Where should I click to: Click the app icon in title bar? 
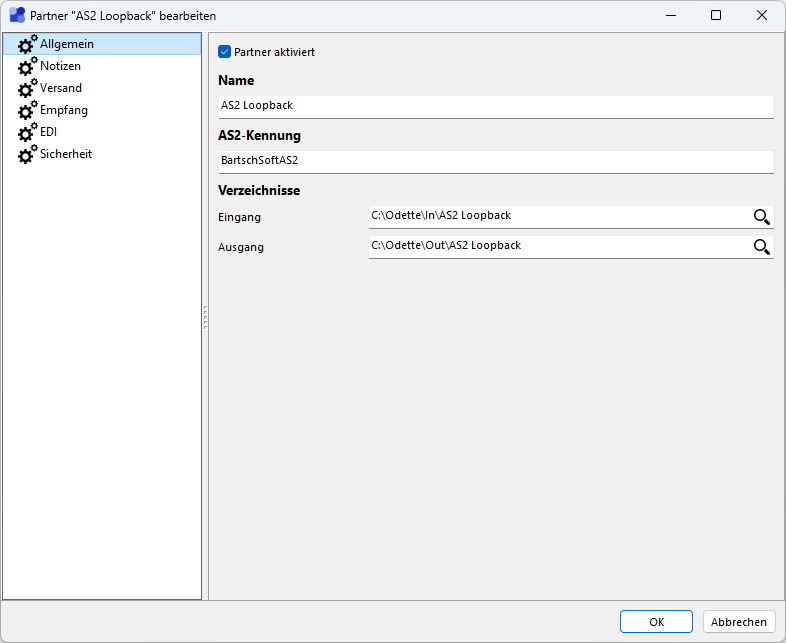tap(17, 16)
